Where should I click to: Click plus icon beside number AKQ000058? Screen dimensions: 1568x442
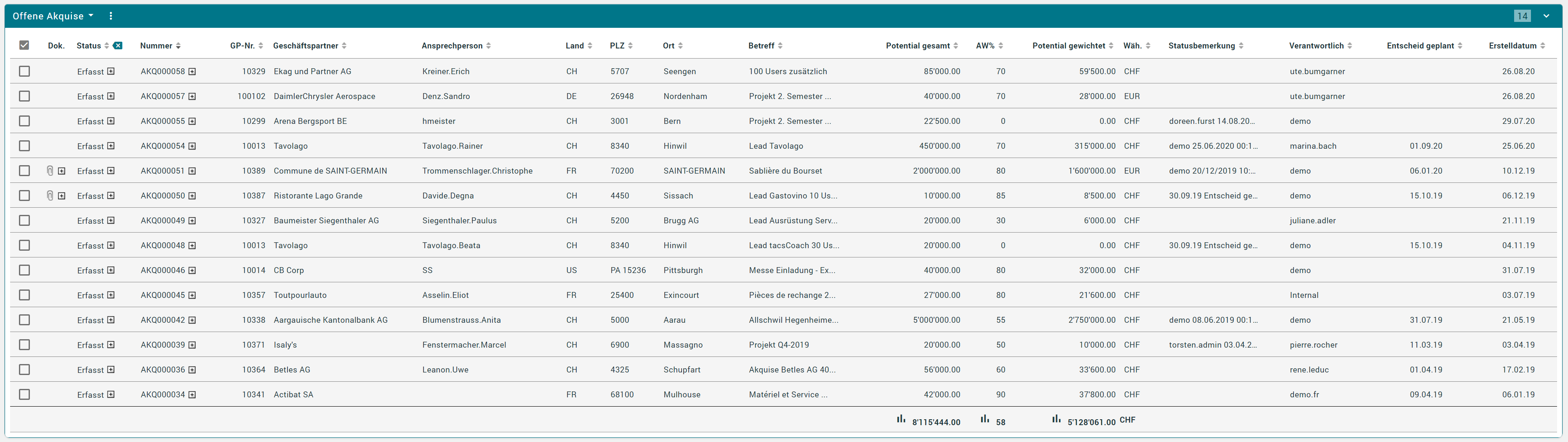[192, 71]
